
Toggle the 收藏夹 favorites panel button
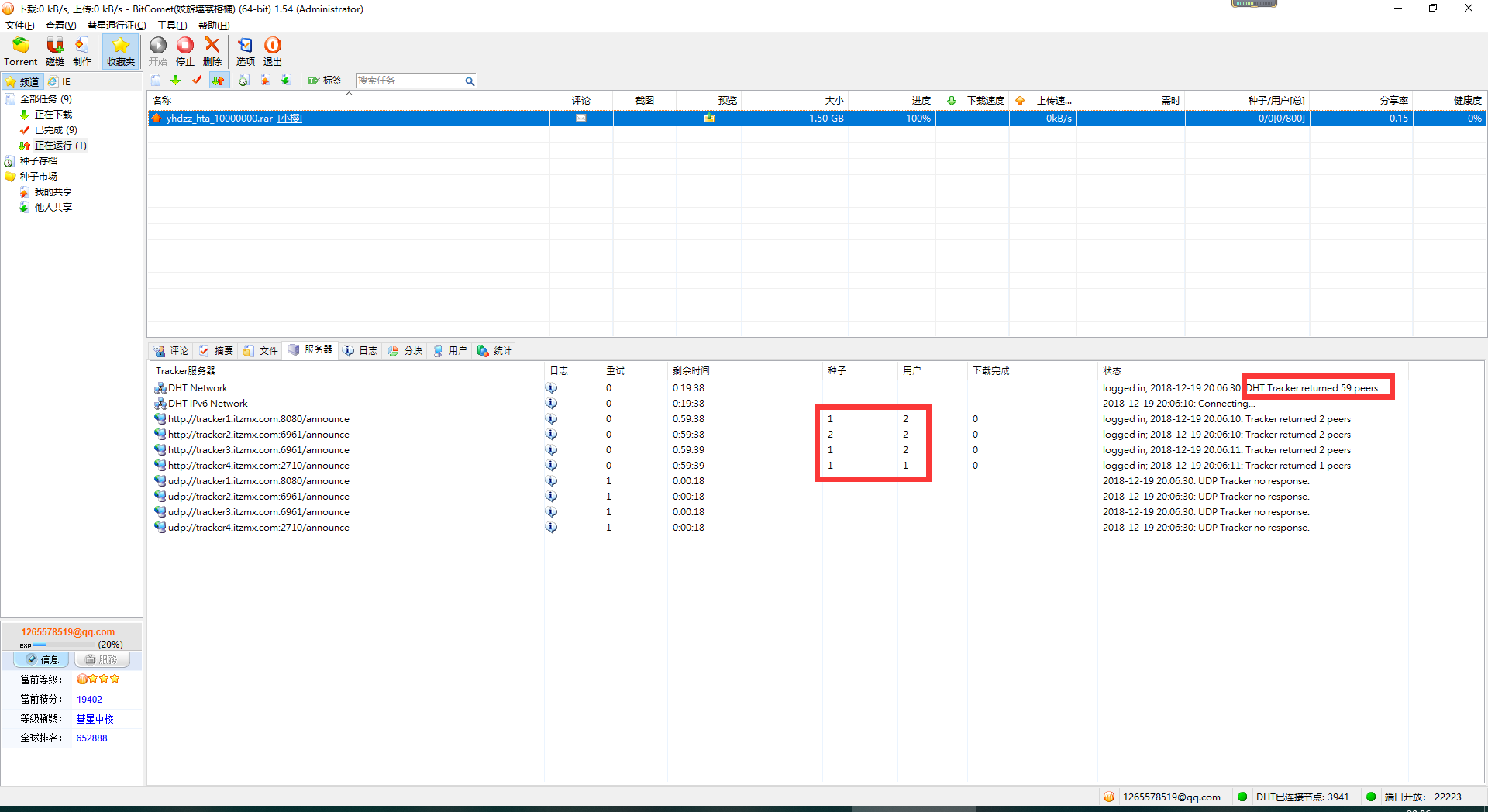[121, 51]
